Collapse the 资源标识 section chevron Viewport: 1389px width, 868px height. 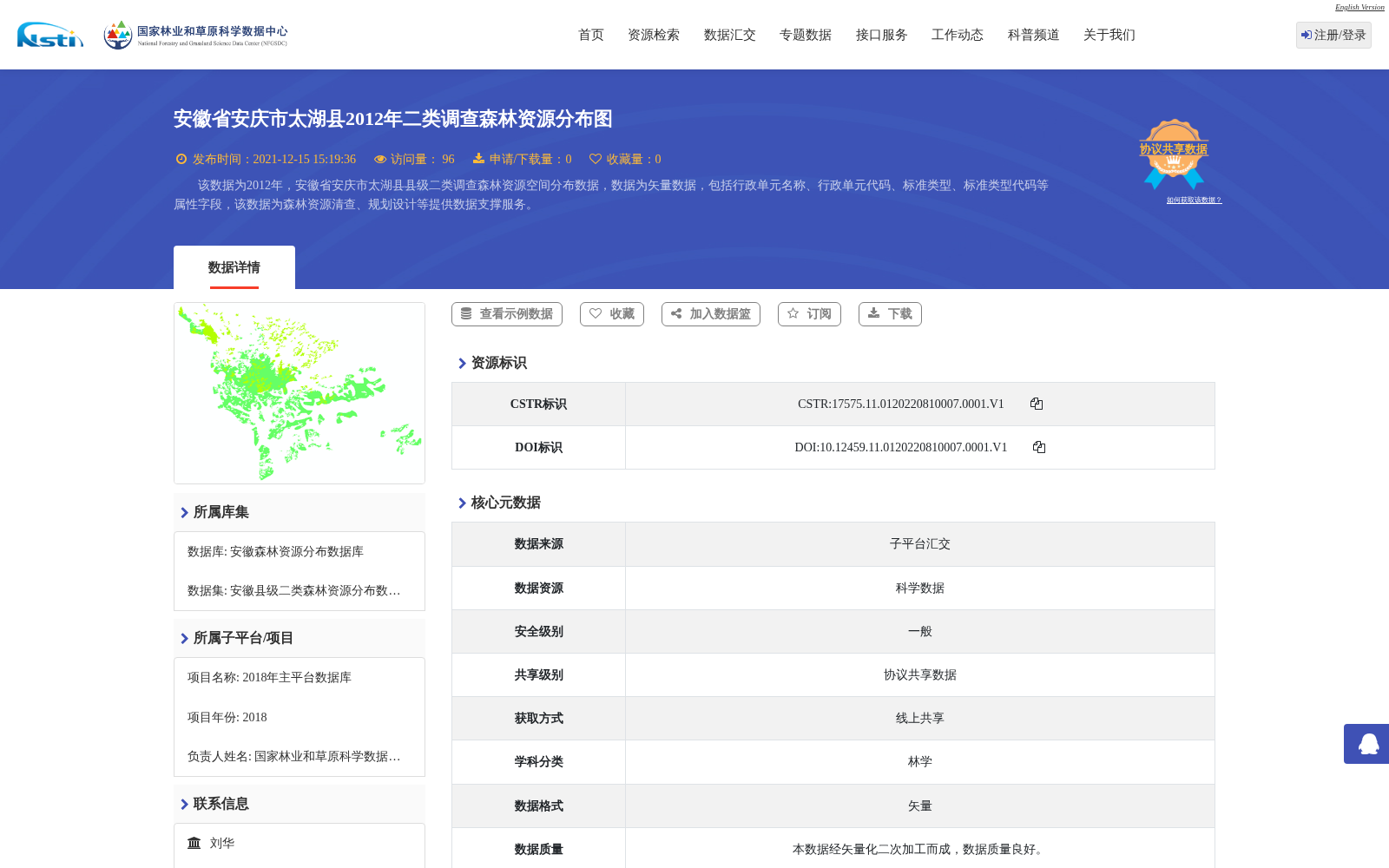pos(462,364)
